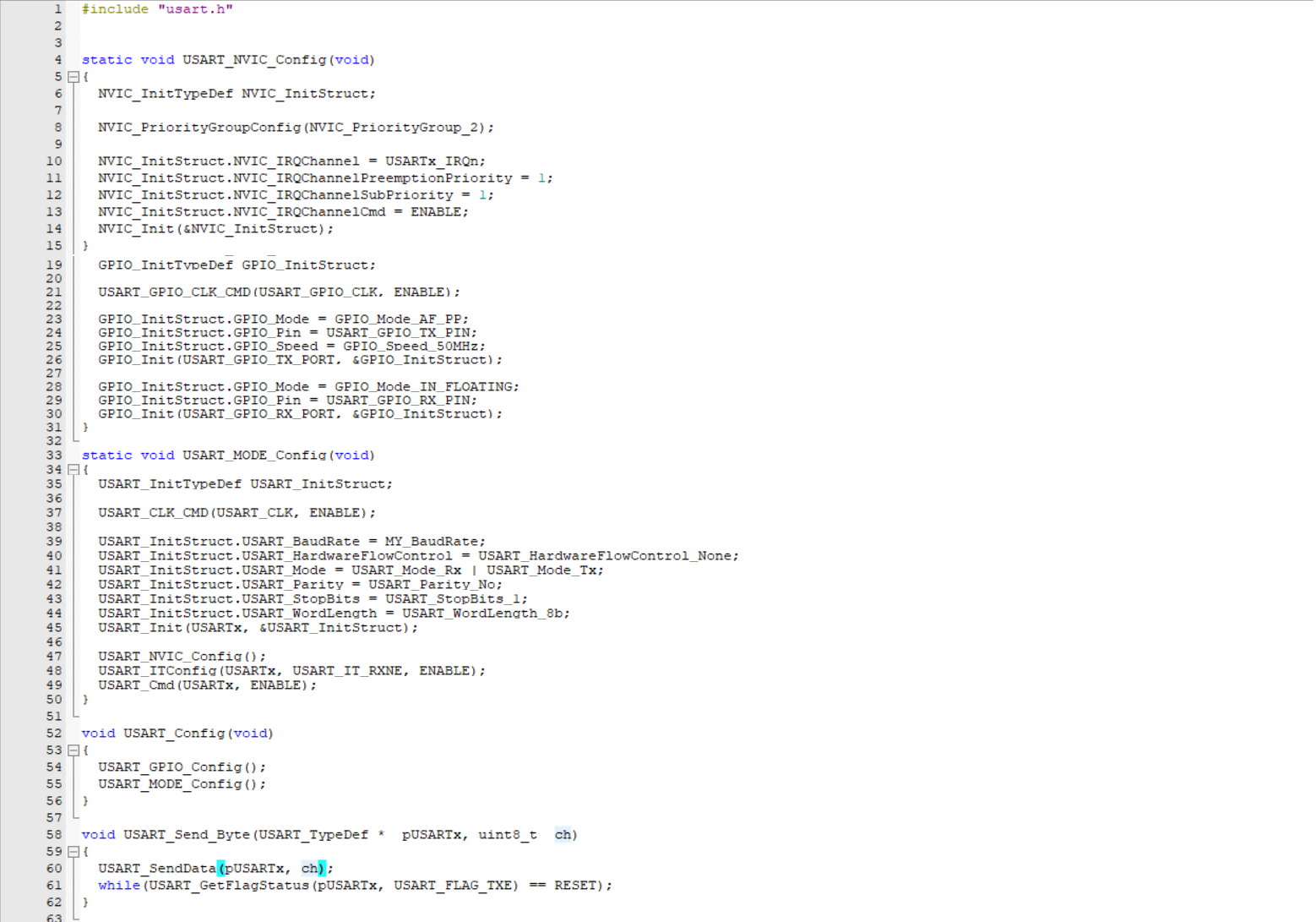Click RESET on line 61

pos(575,886)
